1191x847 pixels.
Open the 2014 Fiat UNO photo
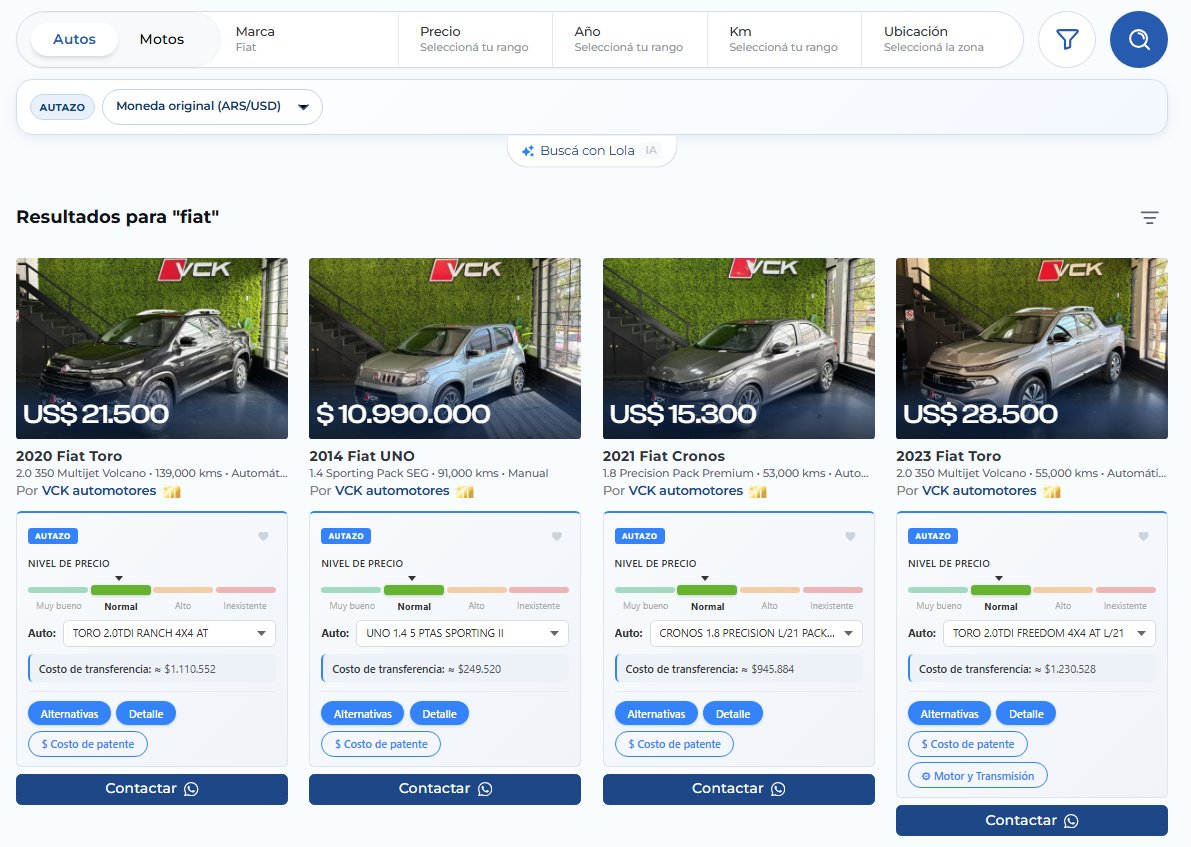coord(445,349)
